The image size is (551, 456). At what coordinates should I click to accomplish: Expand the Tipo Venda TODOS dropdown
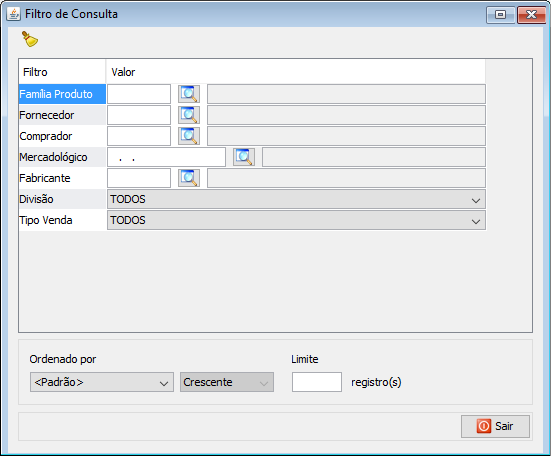pos(296,220)
